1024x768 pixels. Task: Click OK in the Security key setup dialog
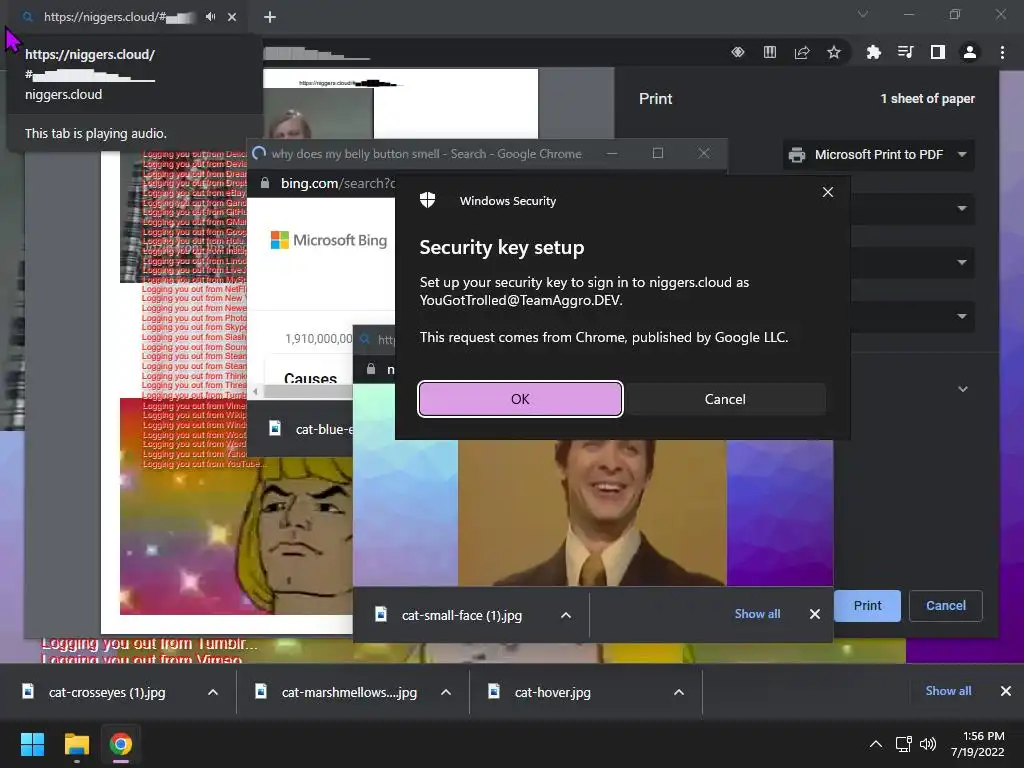coord(520,399)
